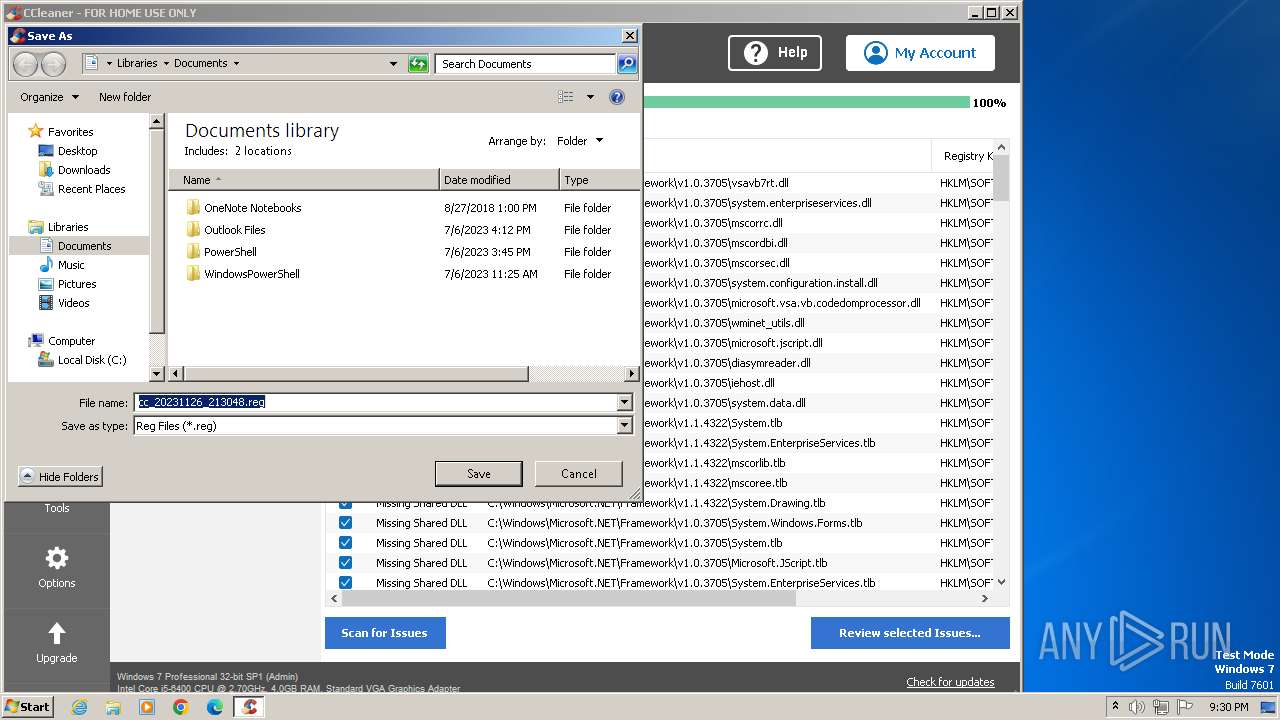Go to Desktop in Favorites
The image size is (1280, 720).
pyautogui.click(x=77, y=151)
